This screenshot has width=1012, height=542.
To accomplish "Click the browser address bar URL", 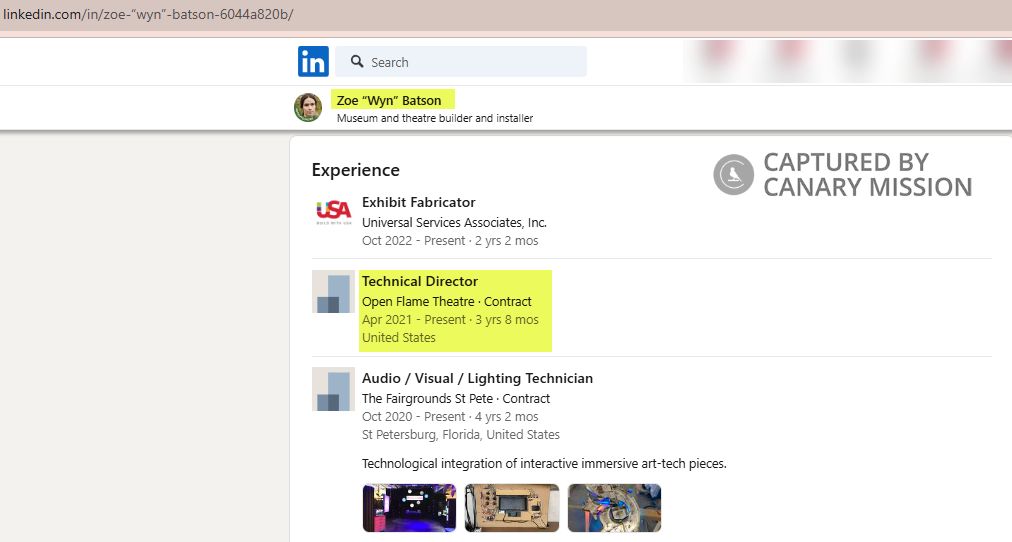I will tap(148, 15).
